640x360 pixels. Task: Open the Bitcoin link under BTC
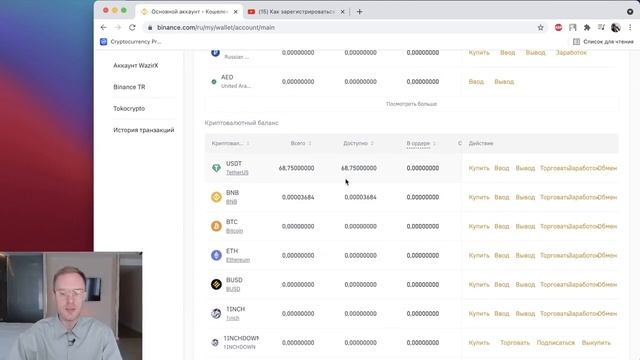[x=234, y=231]
